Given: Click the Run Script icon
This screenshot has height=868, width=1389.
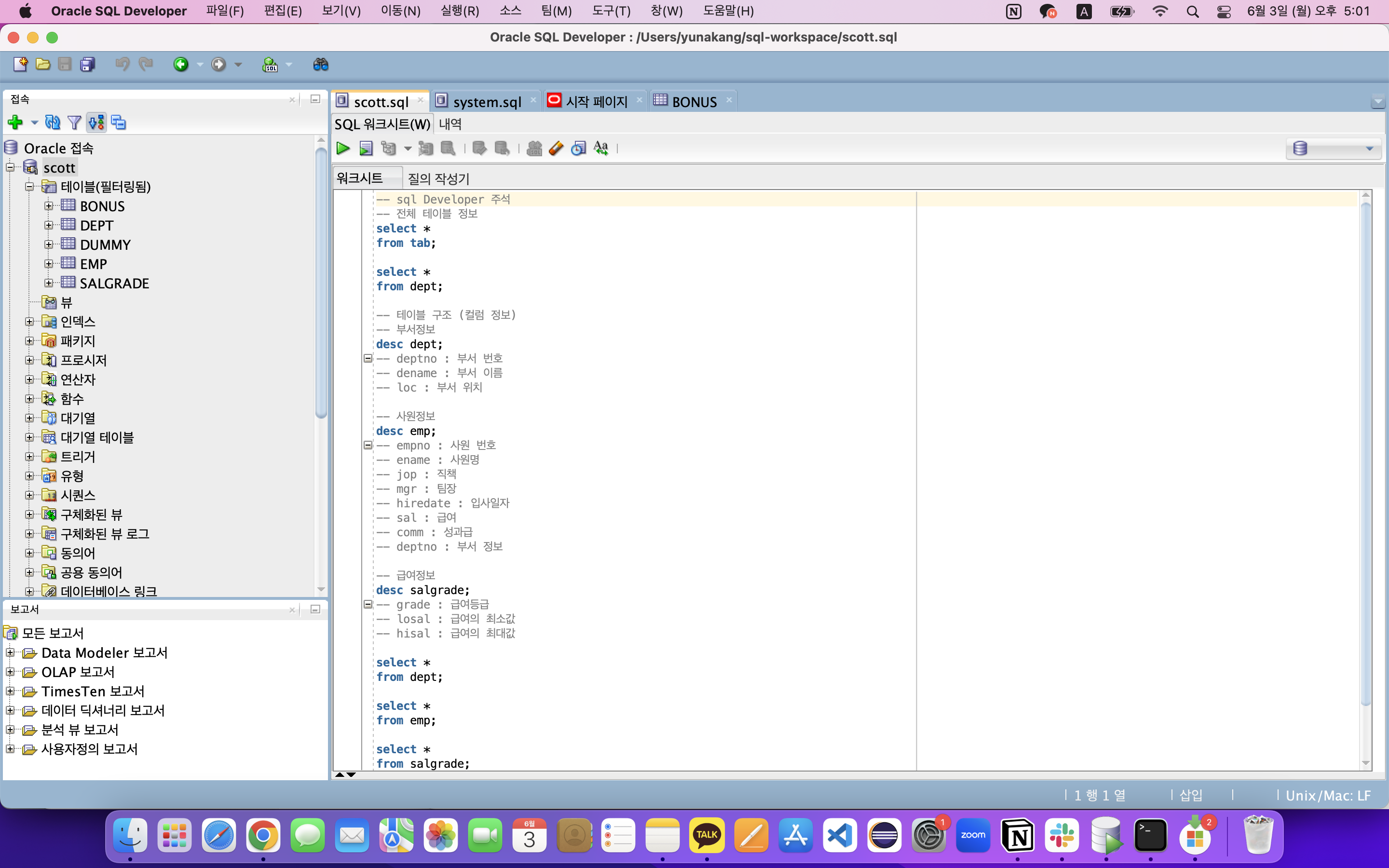Looking at the screenshot, I should [x=366, y=149].
